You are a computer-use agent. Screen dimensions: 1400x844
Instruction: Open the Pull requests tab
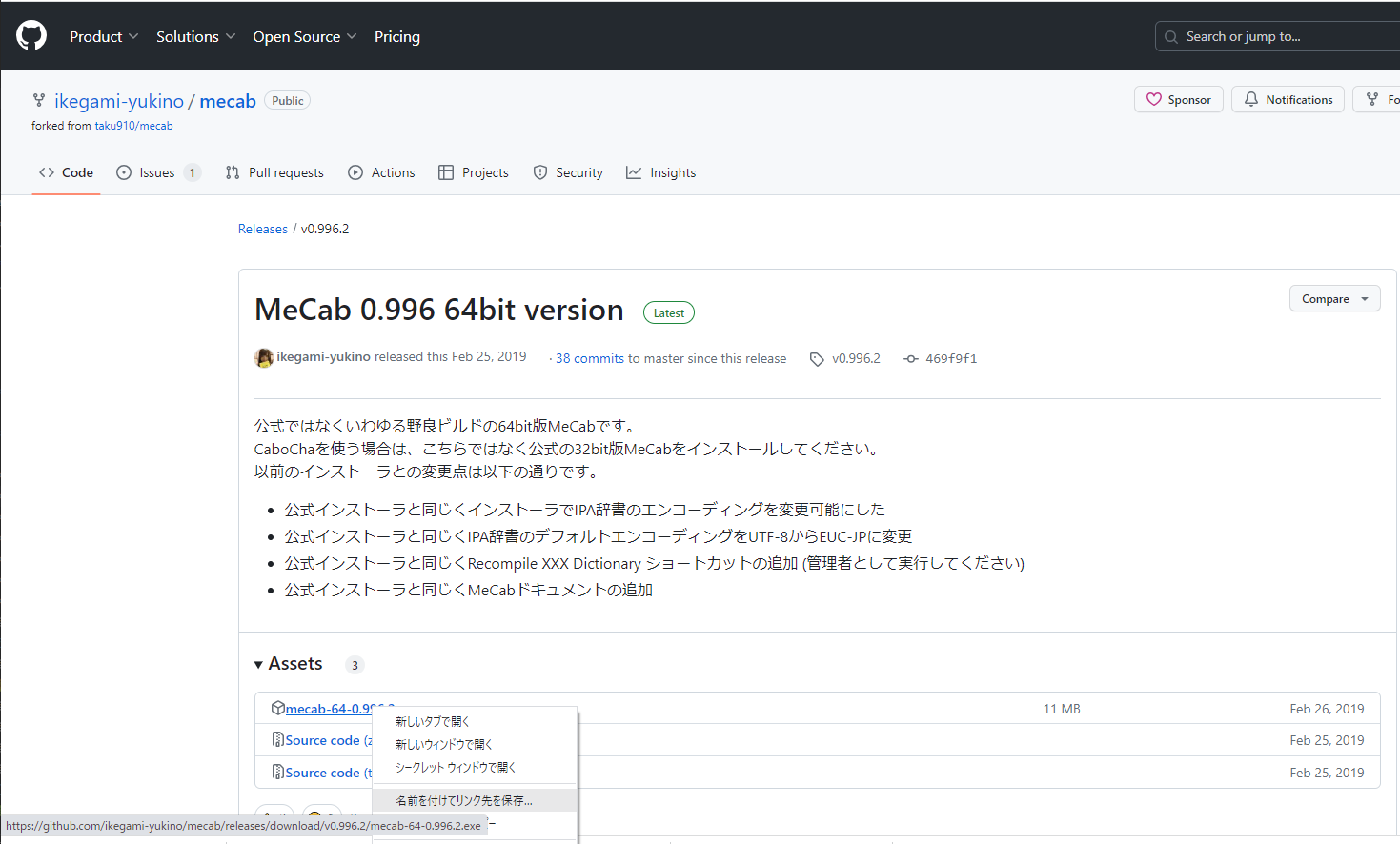coord(274,172)
